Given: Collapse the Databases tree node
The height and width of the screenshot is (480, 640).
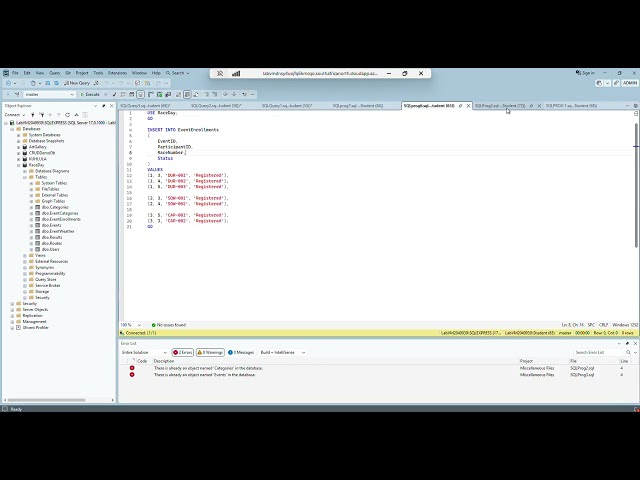Looking at the screenshot, I should click(12, 129).
